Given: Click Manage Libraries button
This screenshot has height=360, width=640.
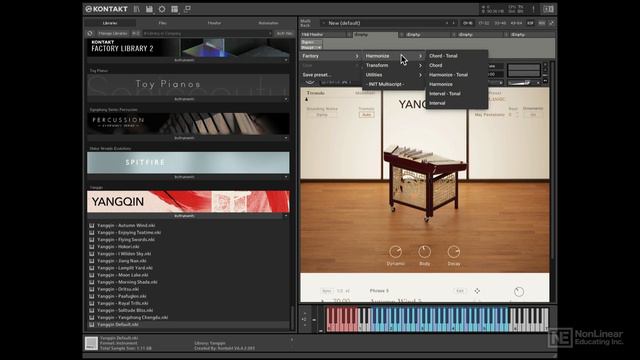Looking at the screenshot, I should click(x=113, y=33).
